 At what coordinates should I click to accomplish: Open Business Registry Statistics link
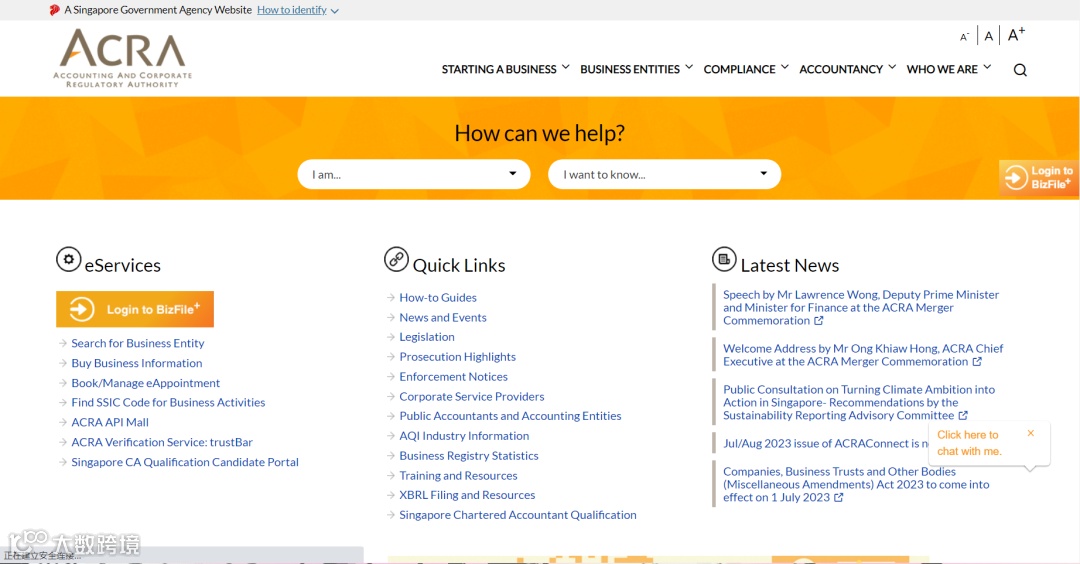[469, 456]
